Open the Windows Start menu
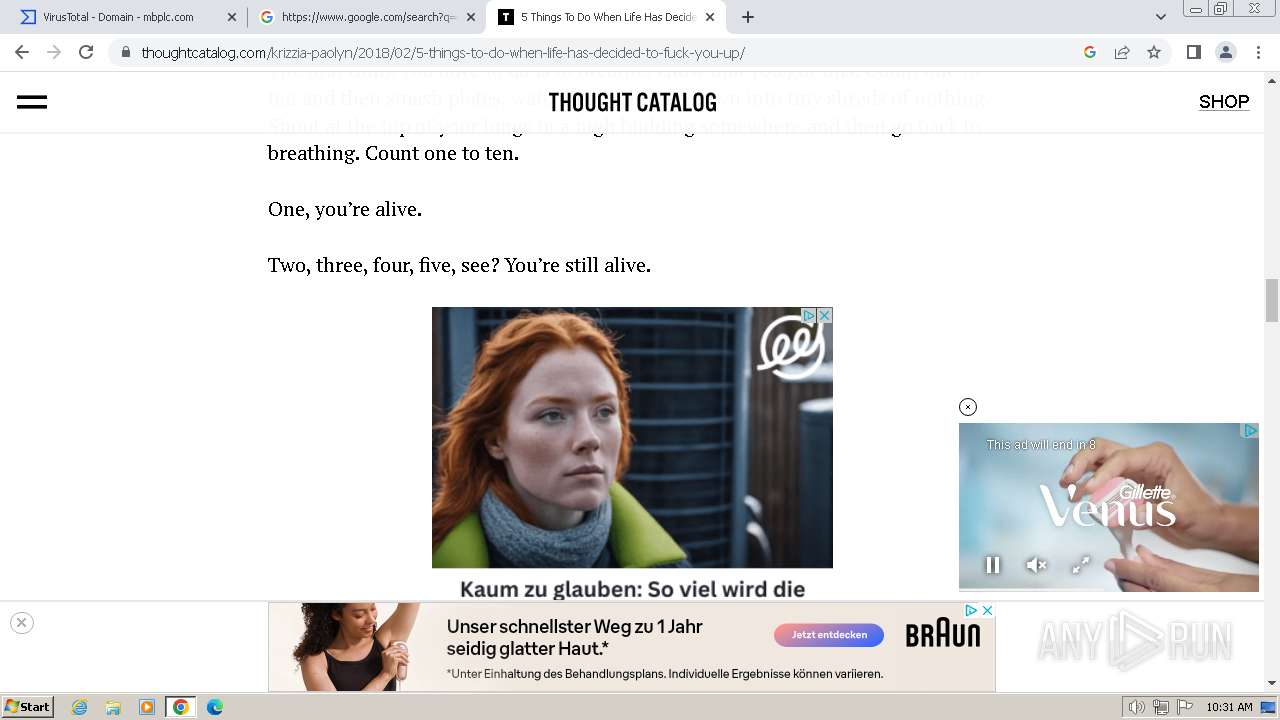Image resolution: width=1280 pixels, height=720 pixels. (x=28, y=707)
